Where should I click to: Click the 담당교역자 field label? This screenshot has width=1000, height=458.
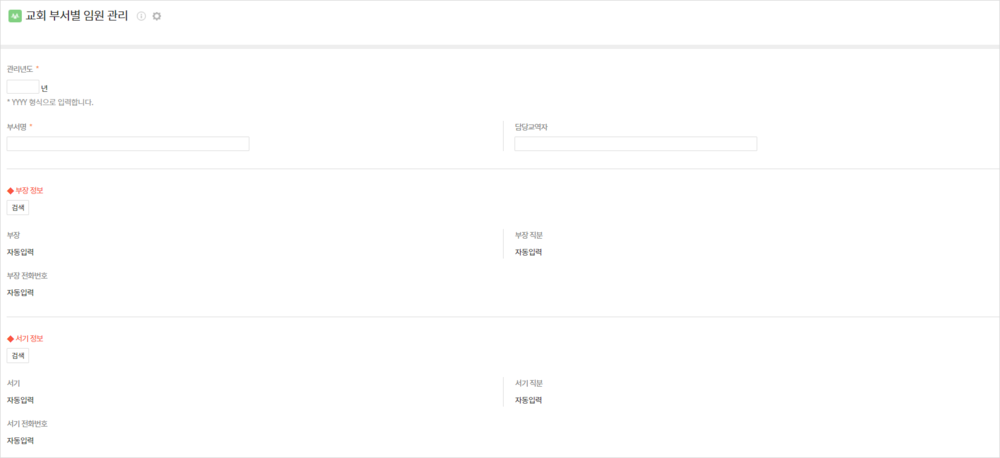coord(532,127)
